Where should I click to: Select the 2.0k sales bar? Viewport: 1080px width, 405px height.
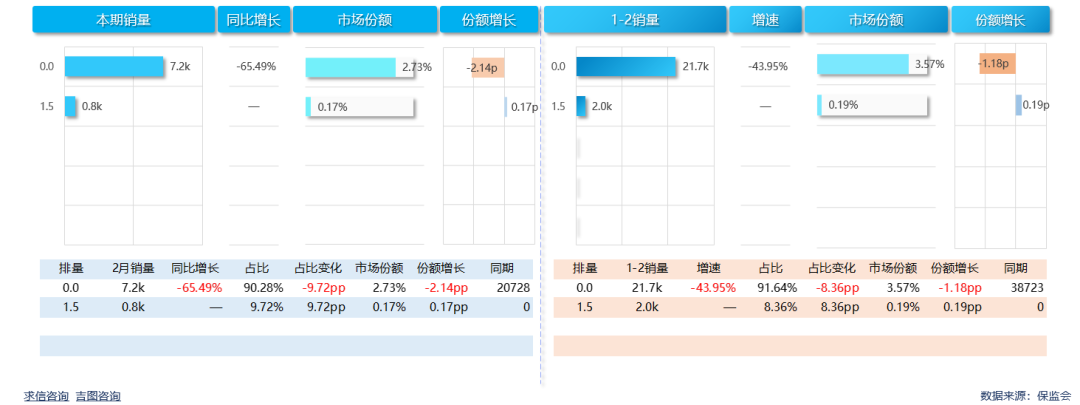(x=582, y=106)
